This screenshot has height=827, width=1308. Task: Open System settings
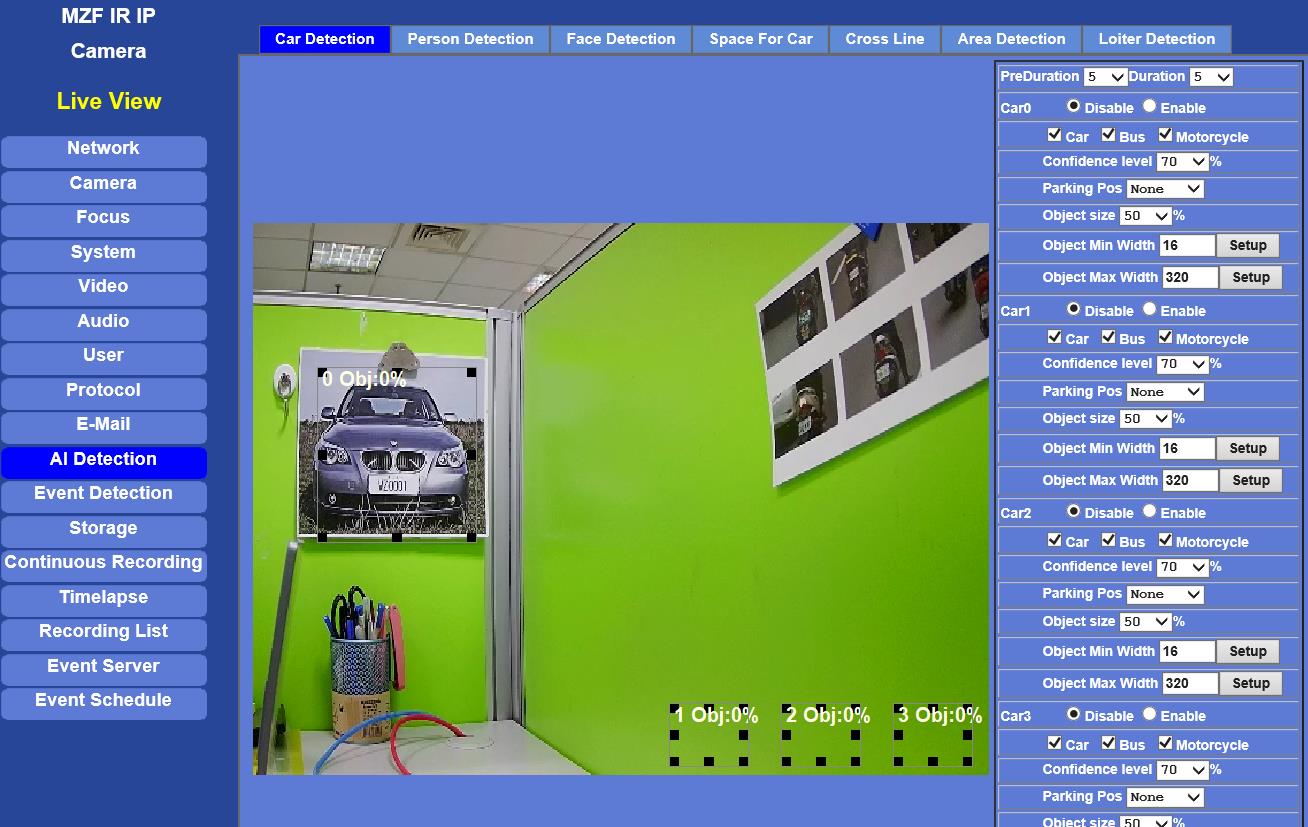[x=104, y=255]
